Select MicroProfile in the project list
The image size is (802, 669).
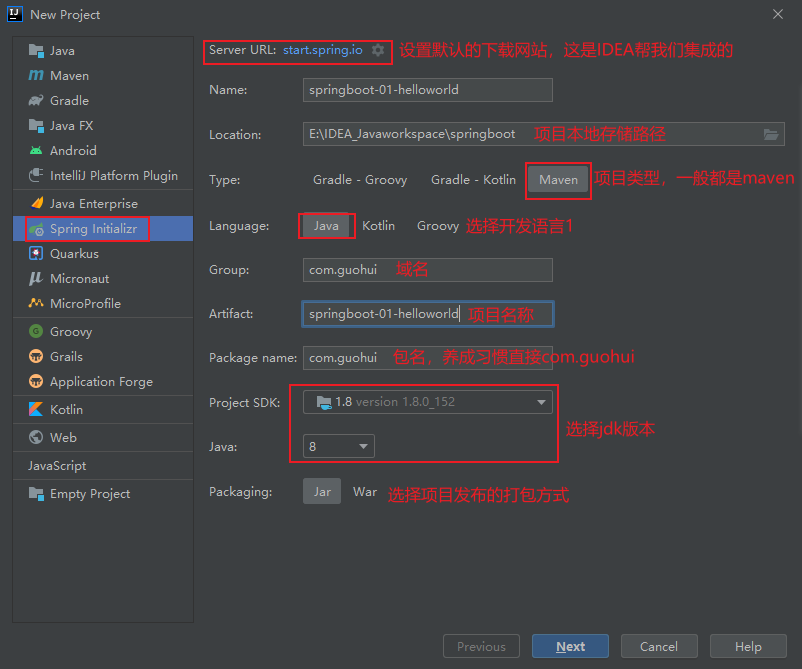click(x=103, y=303)
